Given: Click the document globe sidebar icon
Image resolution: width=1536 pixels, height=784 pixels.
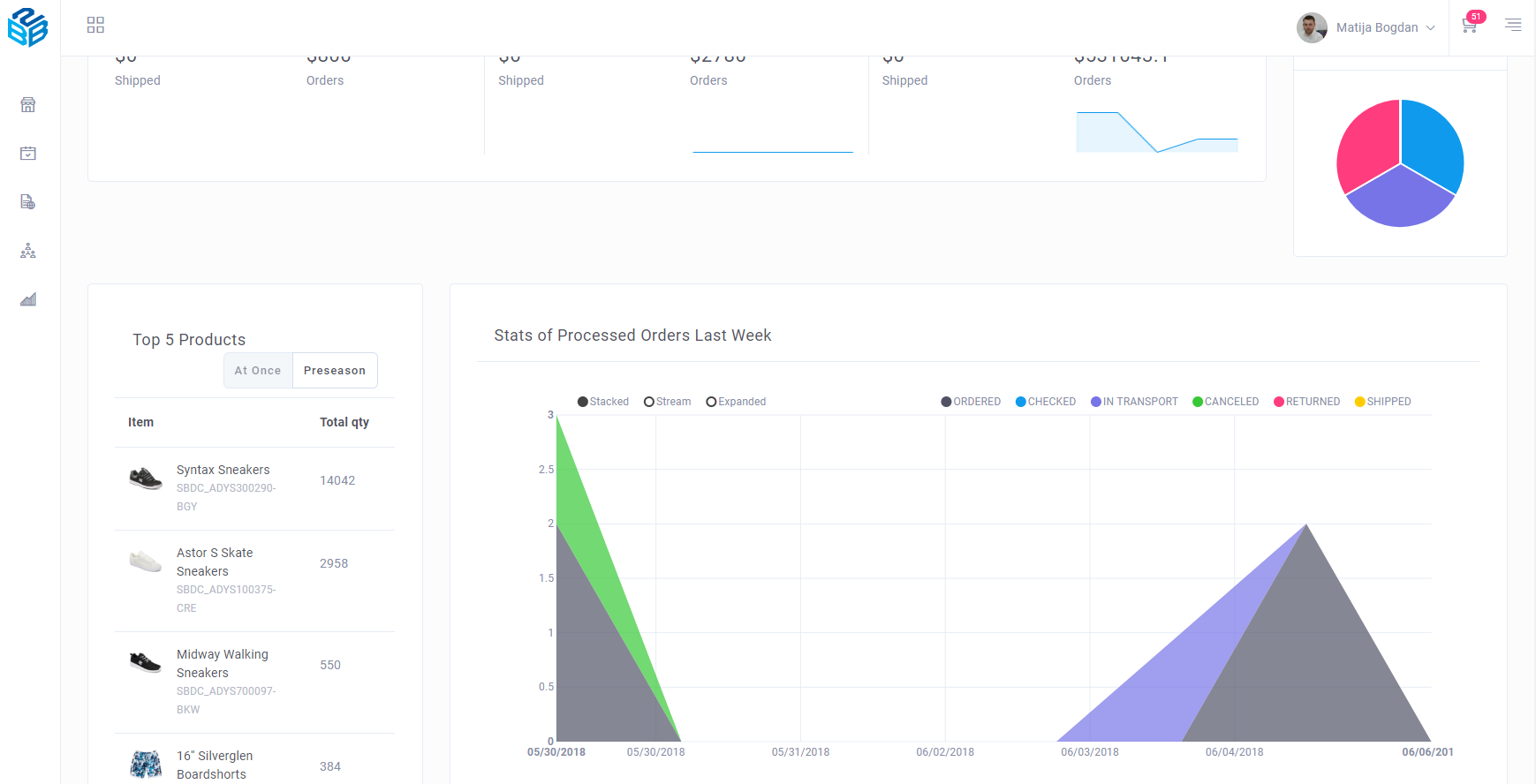Looking at the screenshot, I should pos(28,202).
